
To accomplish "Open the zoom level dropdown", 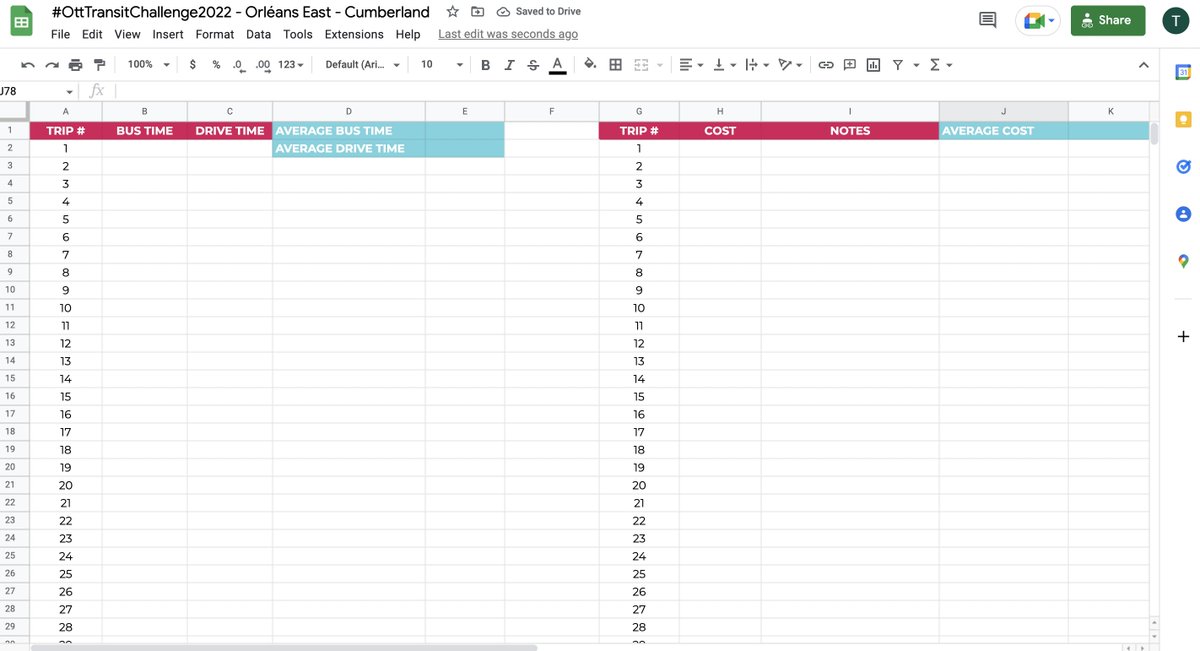I will [x=147, y=64].
